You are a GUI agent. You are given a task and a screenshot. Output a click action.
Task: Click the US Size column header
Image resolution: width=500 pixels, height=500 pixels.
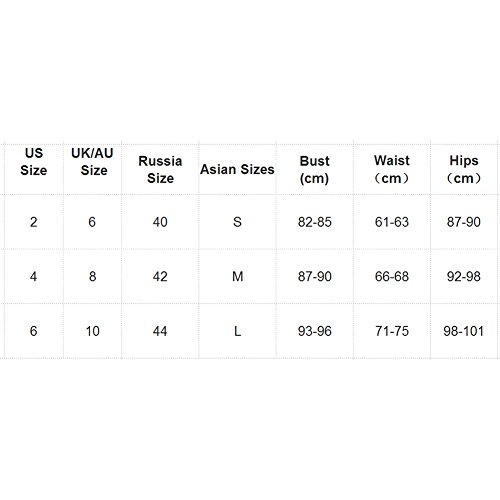(34, 162)
